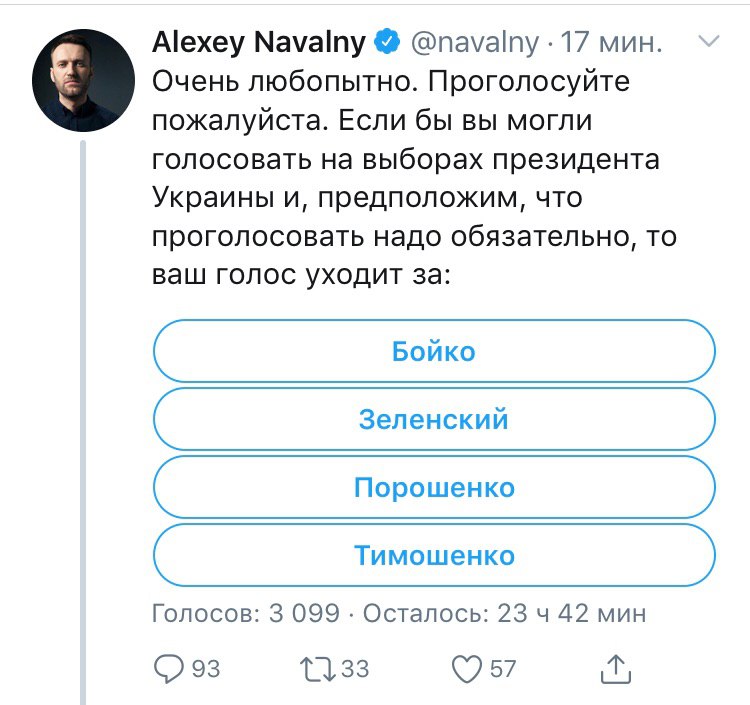Image resolution: width=750 pixels, height=705 pixels.
Task: Click the 33 retweets count
Action: [x=355, y=669]
